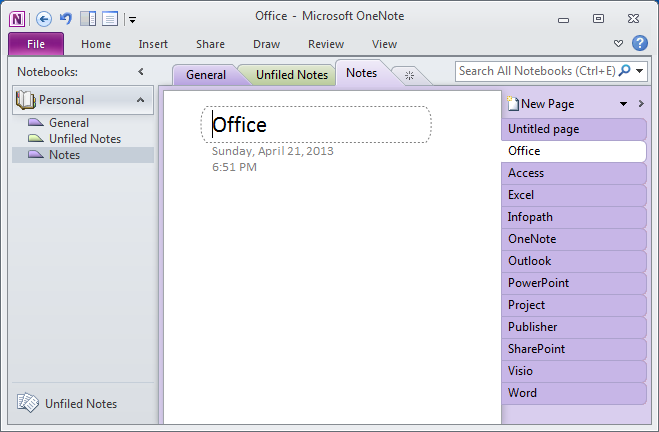Image resolution: width=659 pixels, height=432 pixels.
Task: Open the SharePoint page tab
Action: coord(574,349)
